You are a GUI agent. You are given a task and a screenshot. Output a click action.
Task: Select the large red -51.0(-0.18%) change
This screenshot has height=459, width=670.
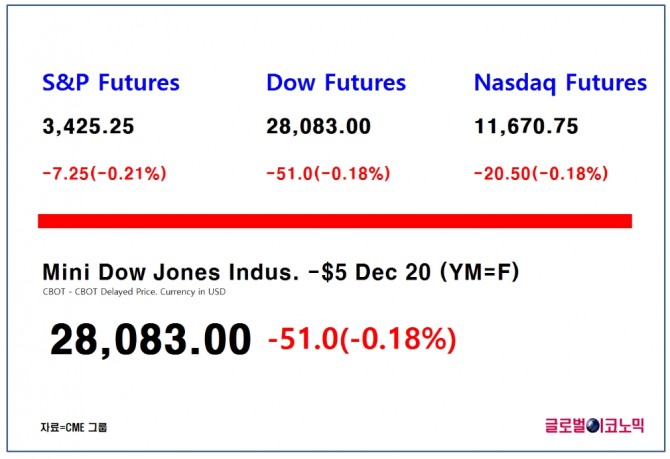[x=362, y=340]
